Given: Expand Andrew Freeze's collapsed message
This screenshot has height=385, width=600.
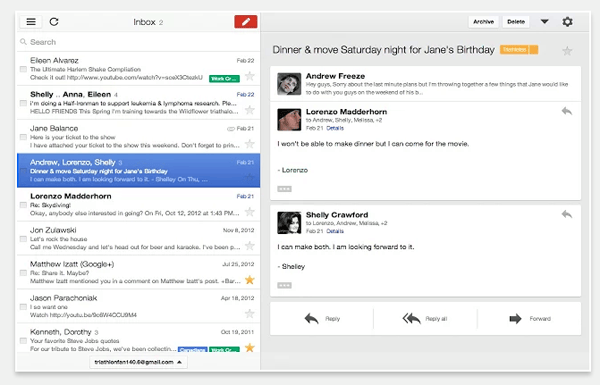Looking at the screenshot, I should point(426,84).
